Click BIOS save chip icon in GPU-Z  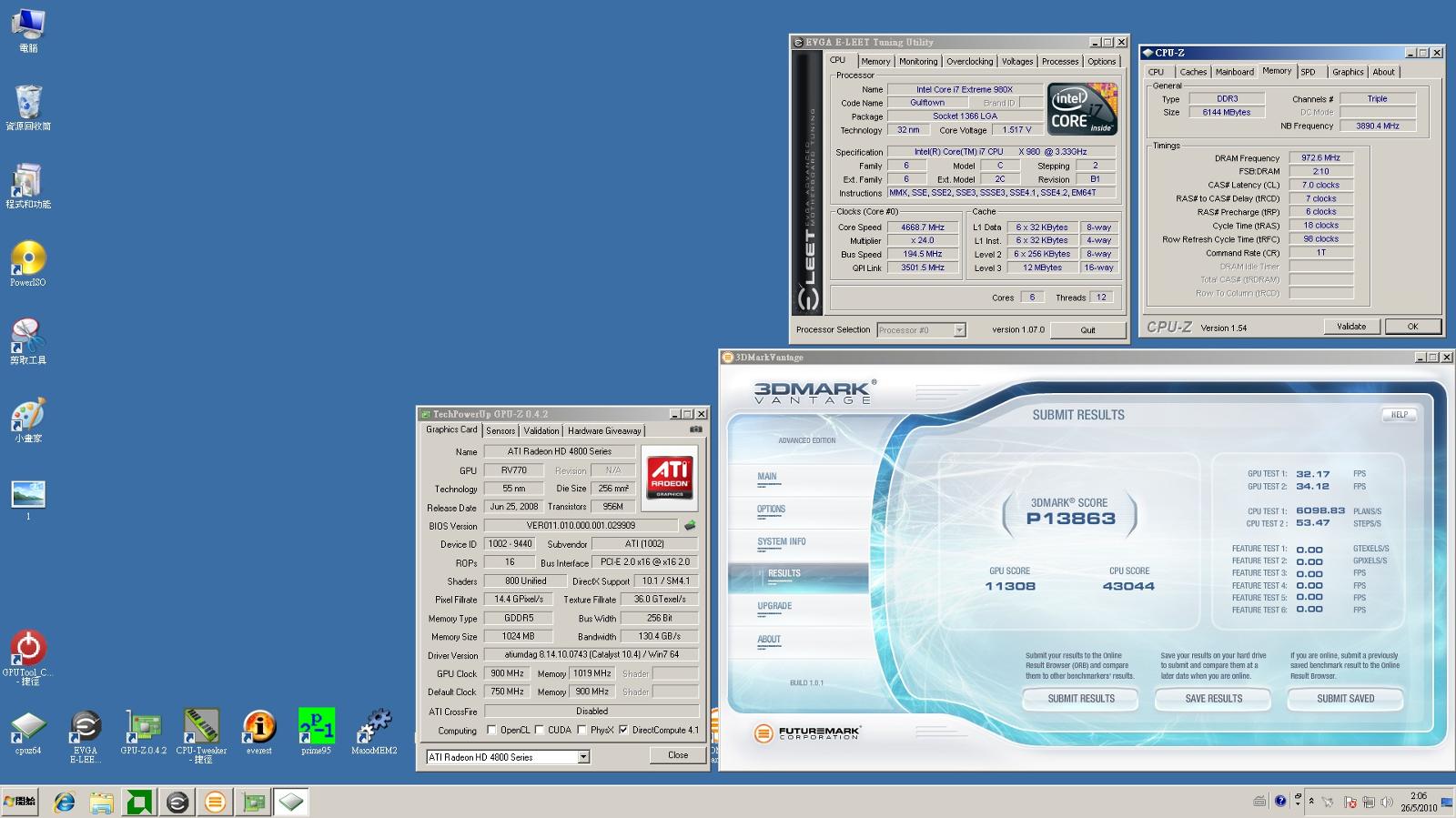[690, 525]
